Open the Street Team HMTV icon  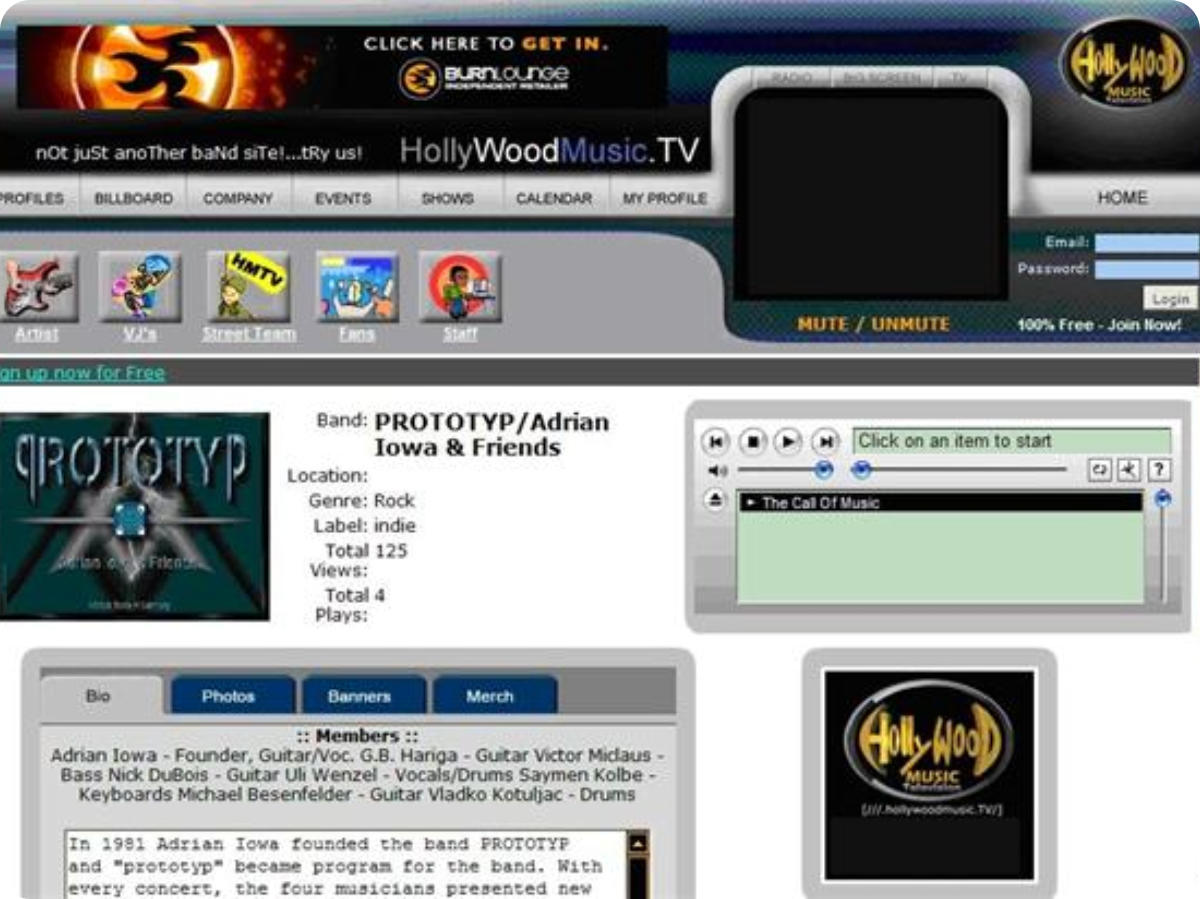(x=248, y=286)
